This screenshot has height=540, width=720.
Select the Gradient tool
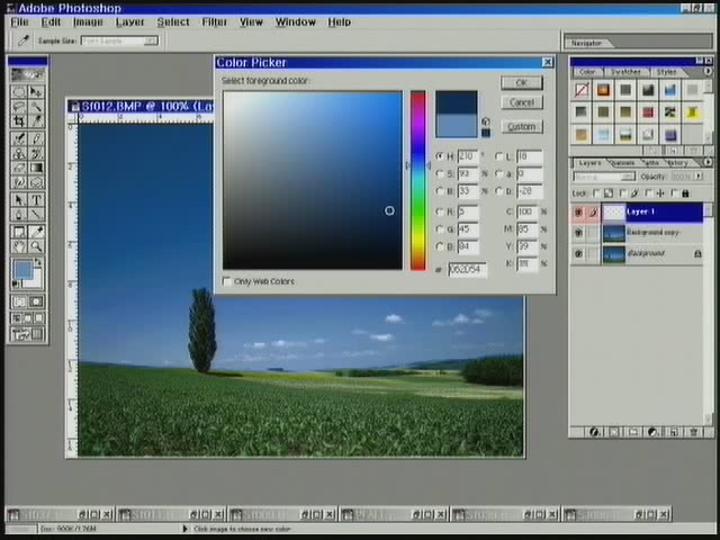(x=36, y=168)
